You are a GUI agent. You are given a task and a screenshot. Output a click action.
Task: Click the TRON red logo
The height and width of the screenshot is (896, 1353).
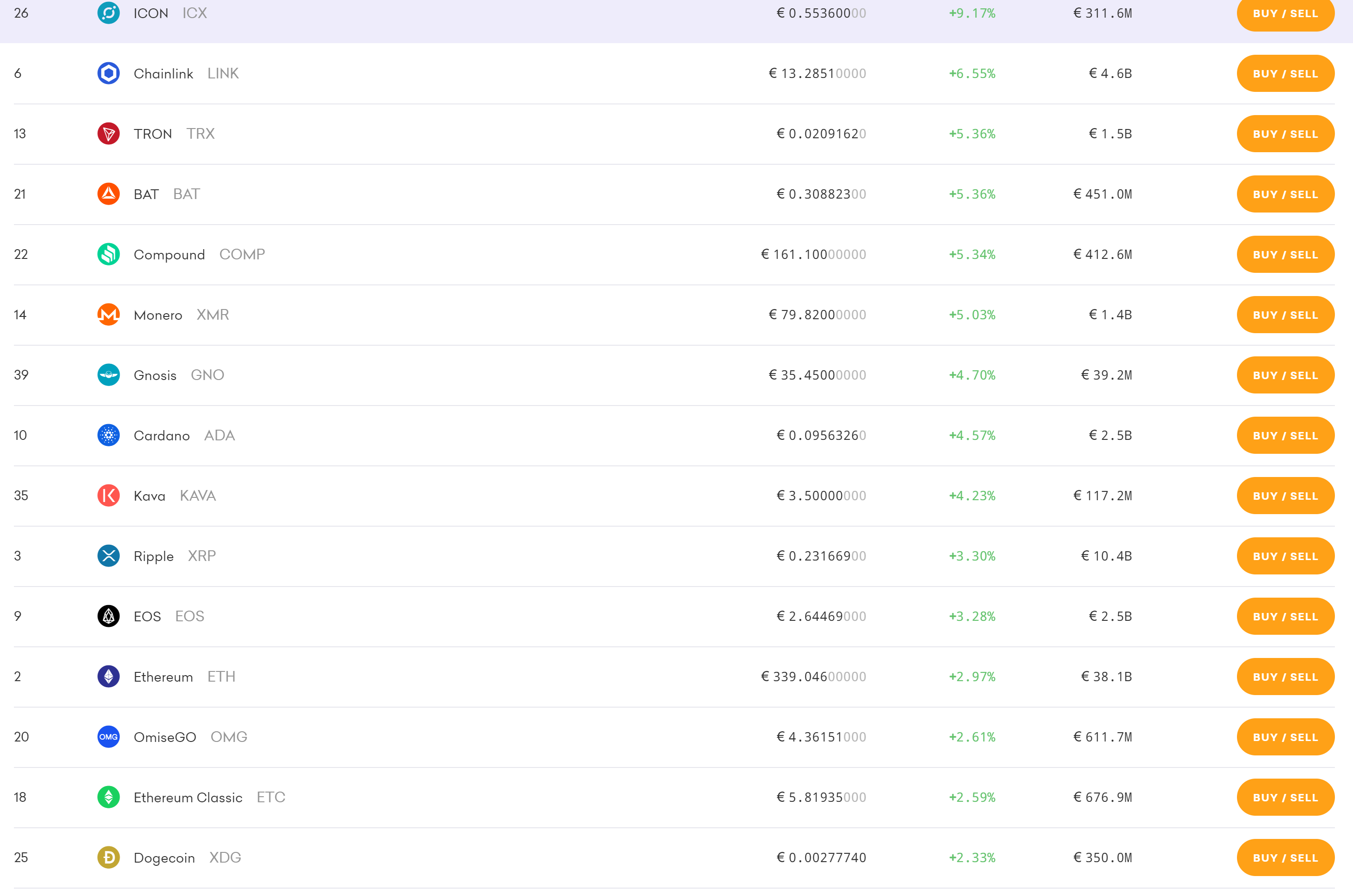point(109,134)
